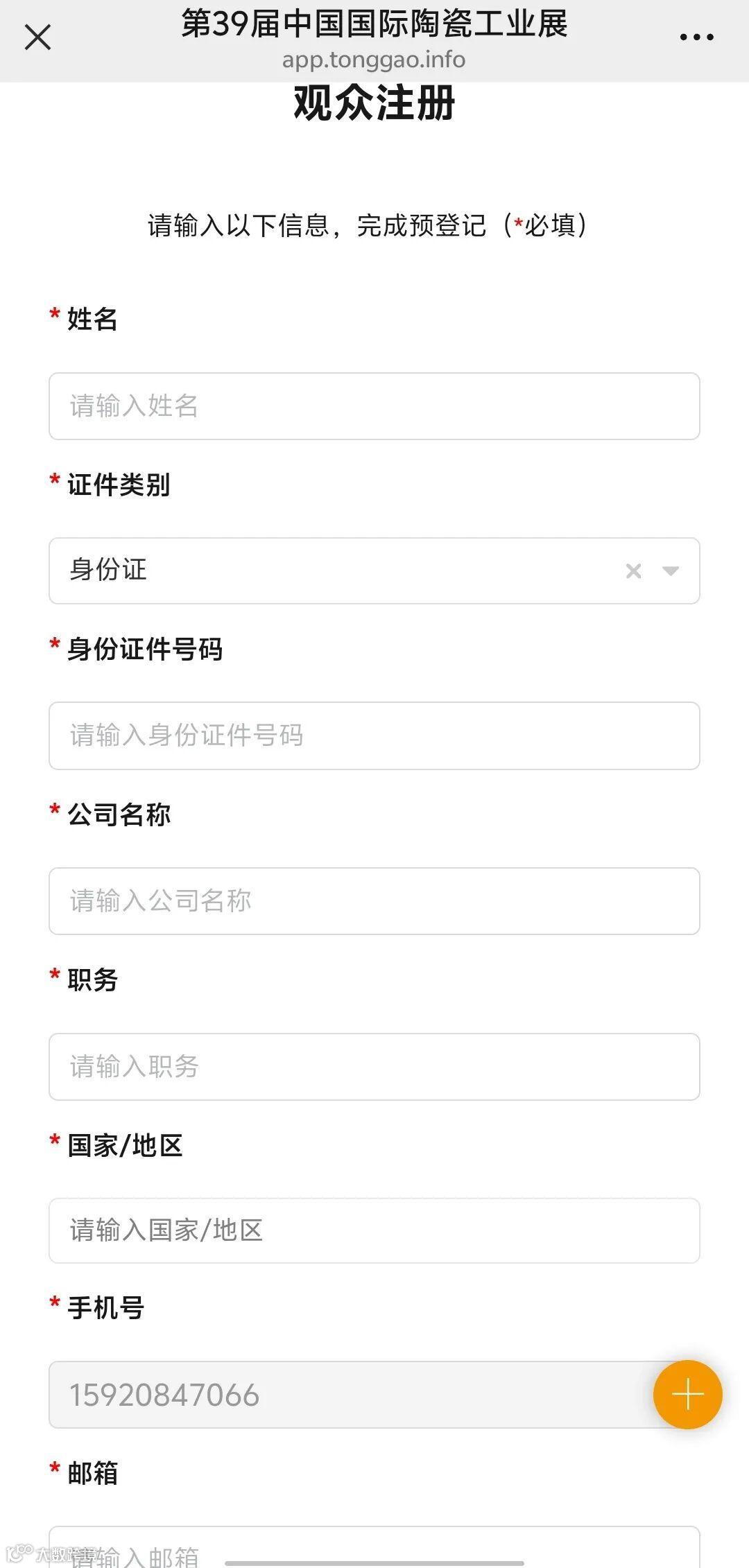Tap the orange plus floating button
Image resolution: width=749 pixels, height=1568 pixels.
[x=687, y=1394]
